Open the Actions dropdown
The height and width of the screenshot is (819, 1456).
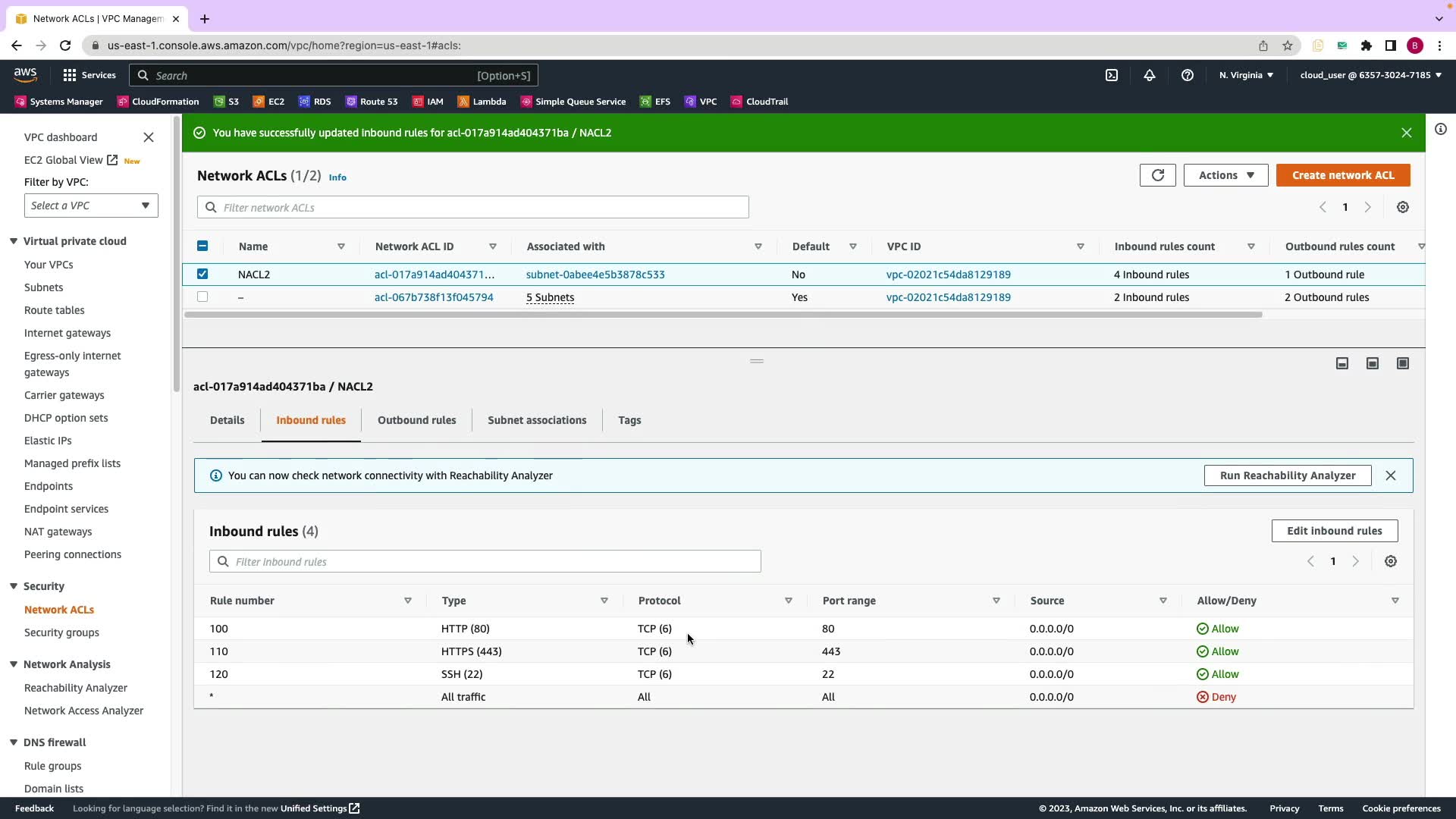1225,175
